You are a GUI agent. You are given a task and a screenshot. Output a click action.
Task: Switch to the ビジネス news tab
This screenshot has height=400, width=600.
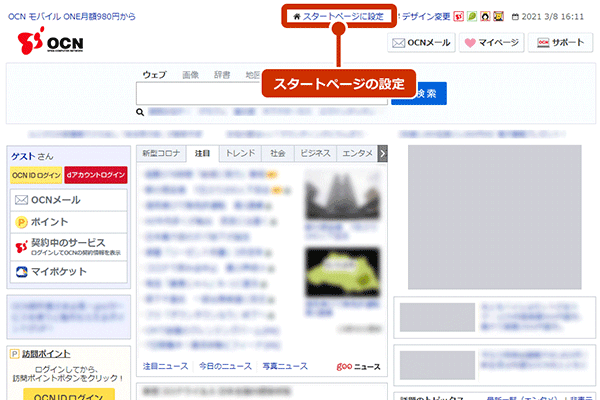tap(315, 153)
